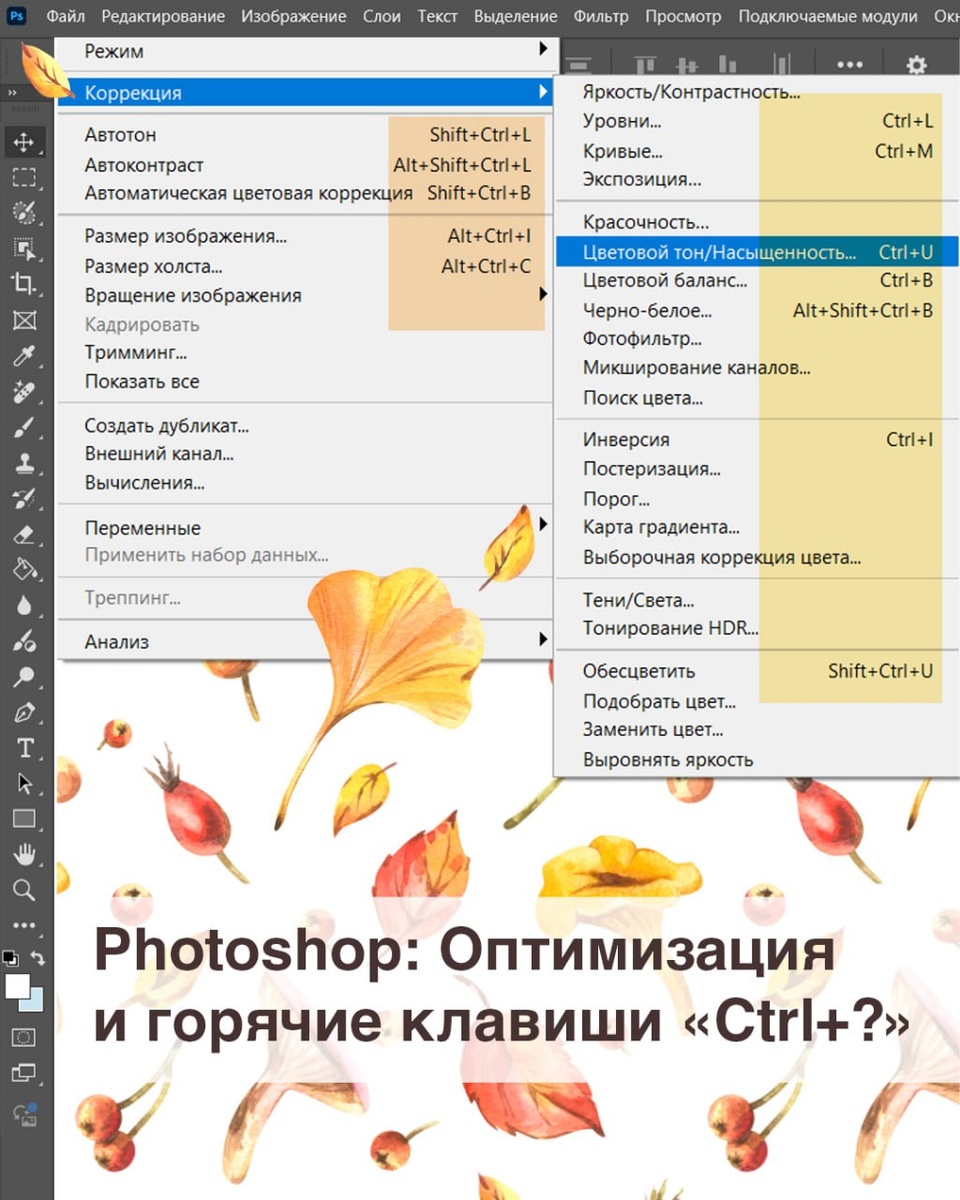The image size is (960, 1200).
Task: Open the Файл menu
Action: point(65,17)
